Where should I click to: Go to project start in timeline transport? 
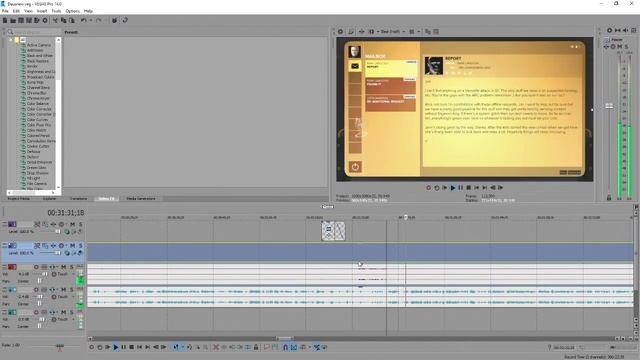tap(140, 347)
